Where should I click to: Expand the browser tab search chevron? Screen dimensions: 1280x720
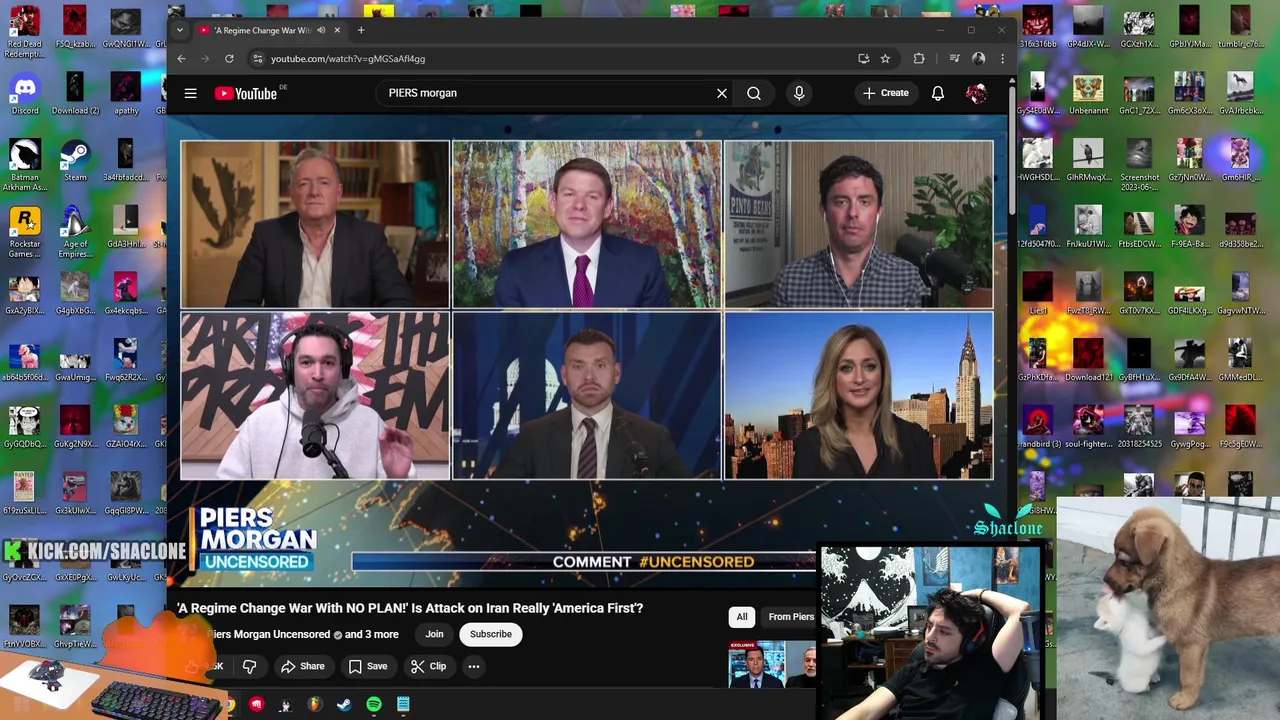click(180, 30)
